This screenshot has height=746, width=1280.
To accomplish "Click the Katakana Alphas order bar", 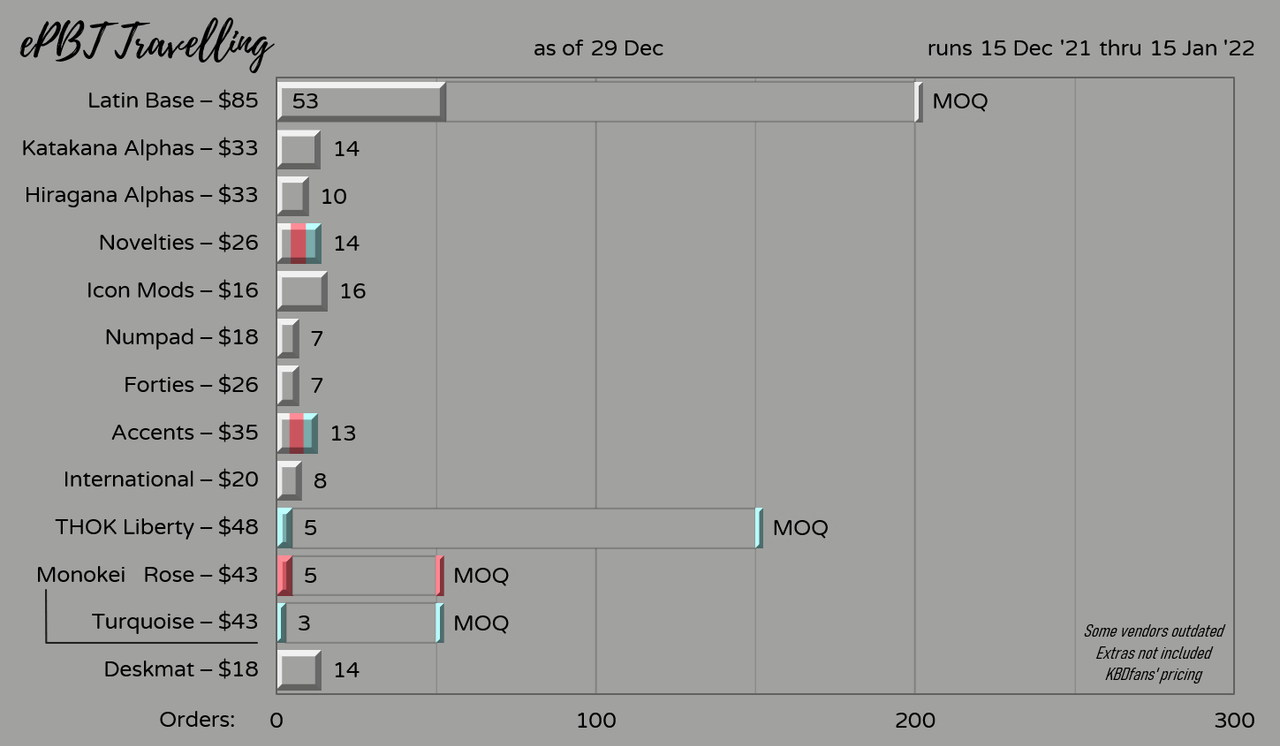I will (x=299, y=149).
